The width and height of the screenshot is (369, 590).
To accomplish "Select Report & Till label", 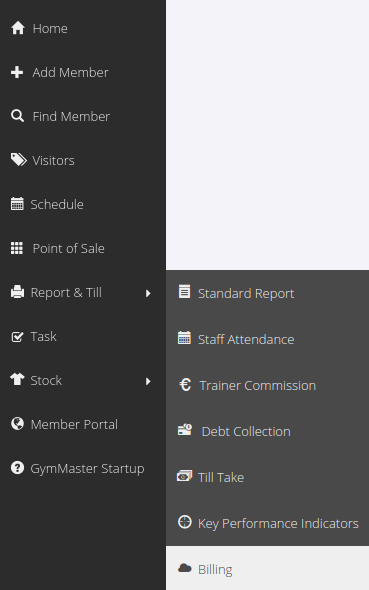I will pos(66,292).
